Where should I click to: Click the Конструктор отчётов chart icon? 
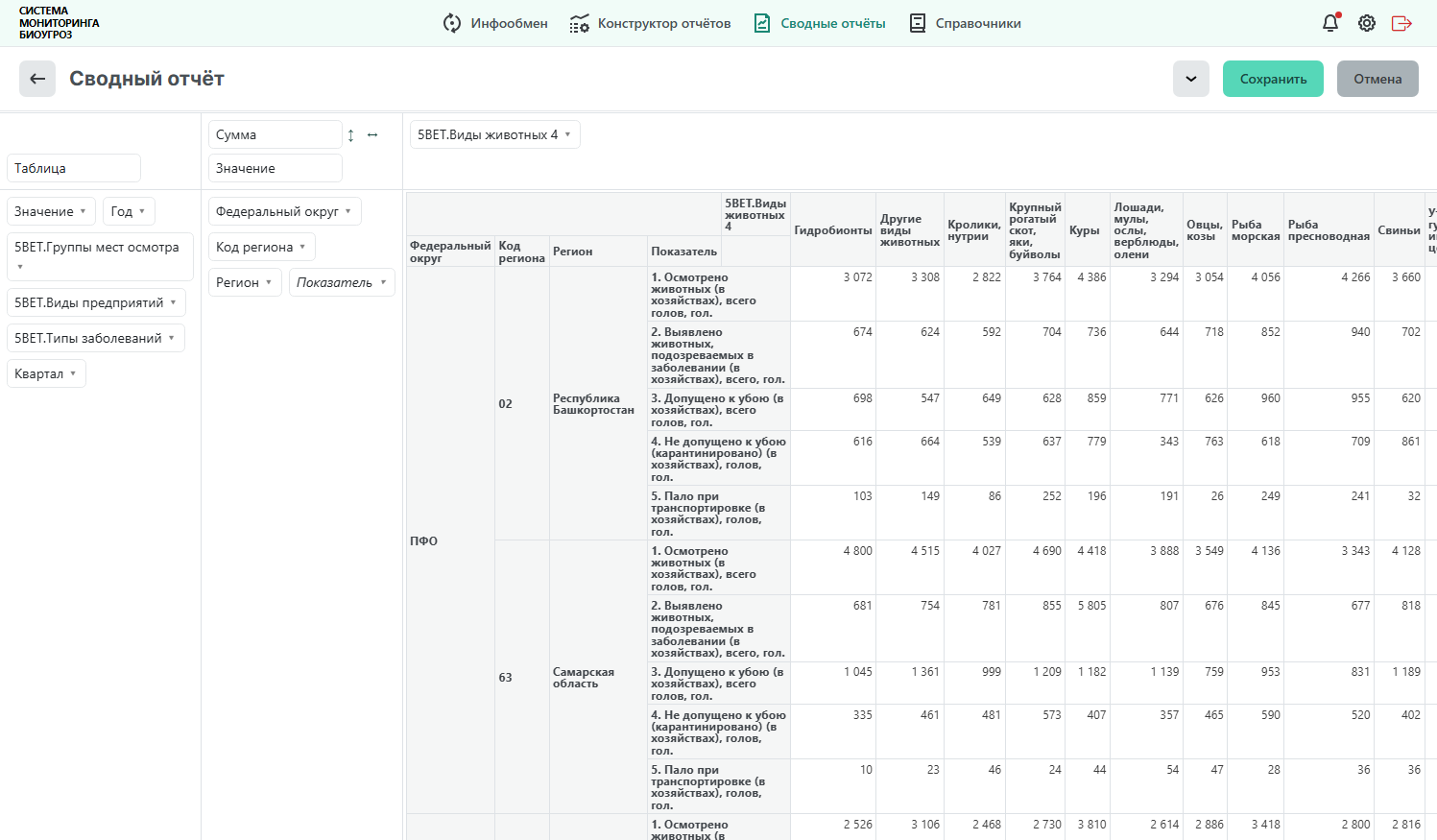point(579,23)
